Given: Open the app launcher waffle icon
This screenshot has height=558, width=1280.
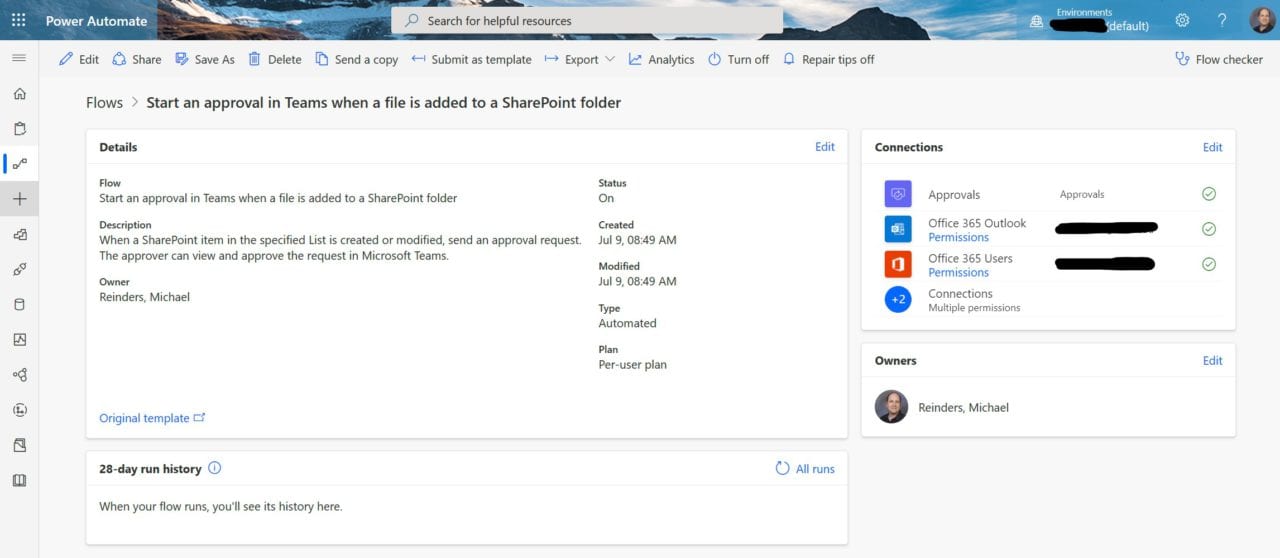Looking at the screenshot, I should click(x=19, y=20).
